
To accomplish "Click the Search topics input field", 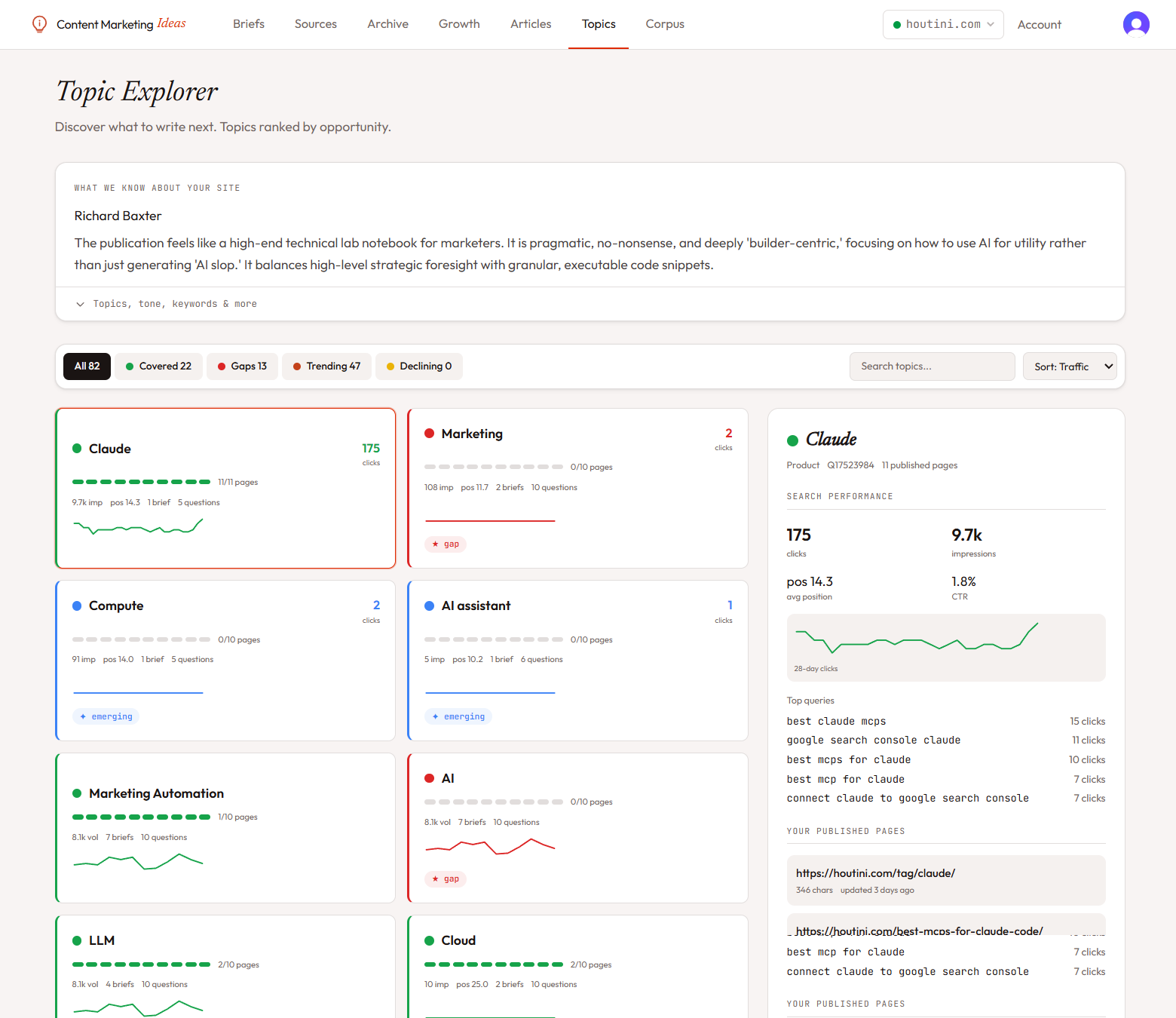I will point(932,366).
